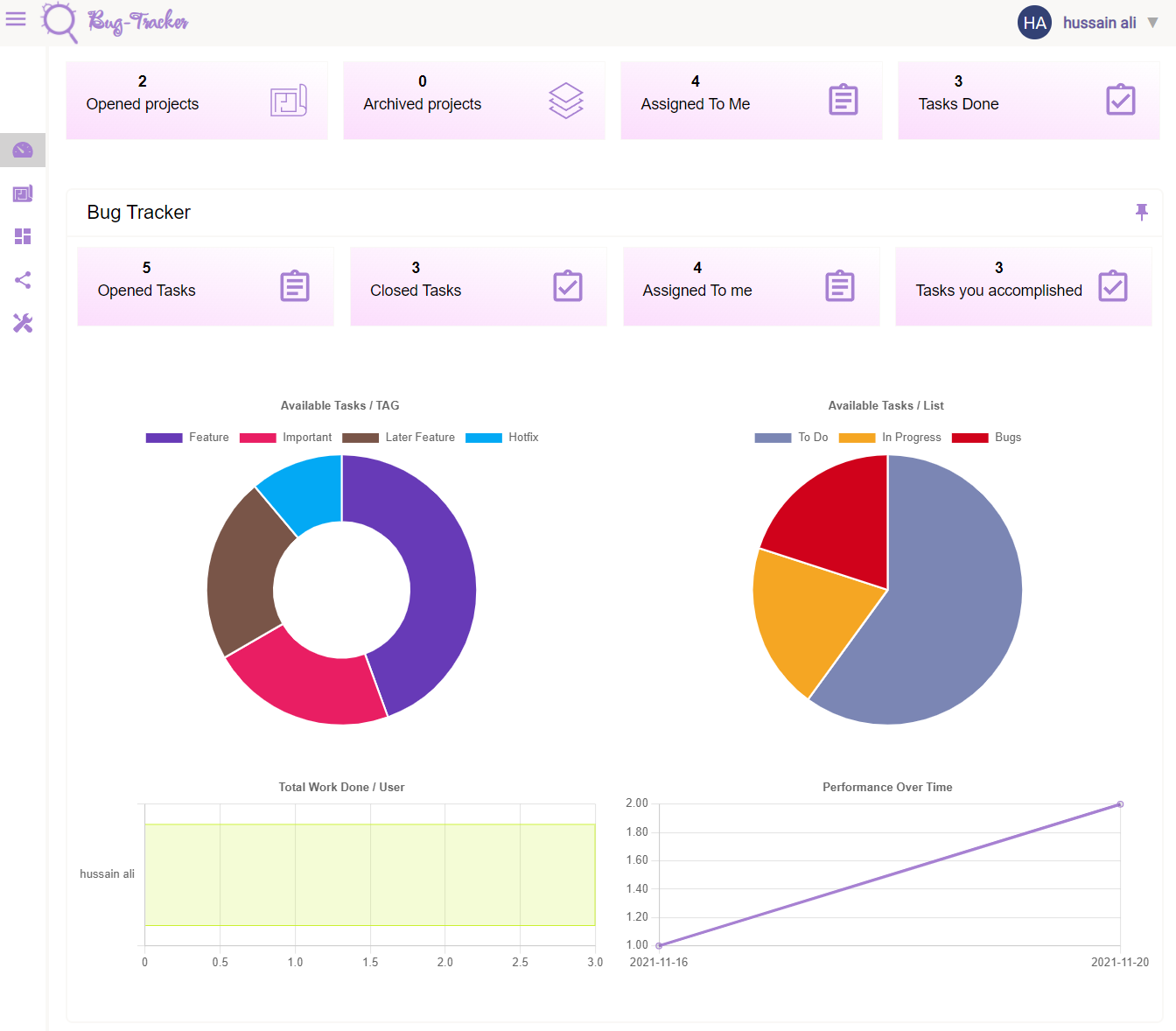Click the checkmark icon on Tasks Done card

pyautogui.click(x=1121, y=100)
